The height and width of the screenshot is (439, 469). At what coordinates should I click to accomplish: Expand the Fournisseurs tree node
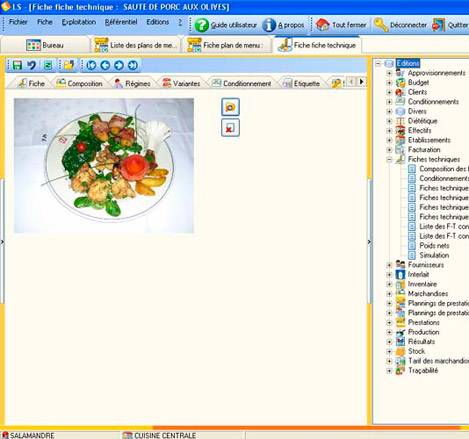click(x=389, y=265)
